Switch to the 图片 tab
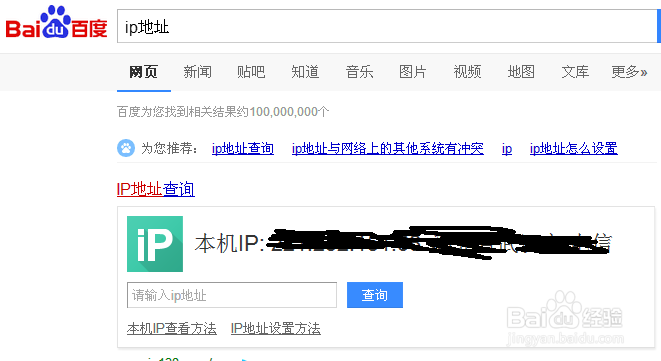 tap(413, 72)
